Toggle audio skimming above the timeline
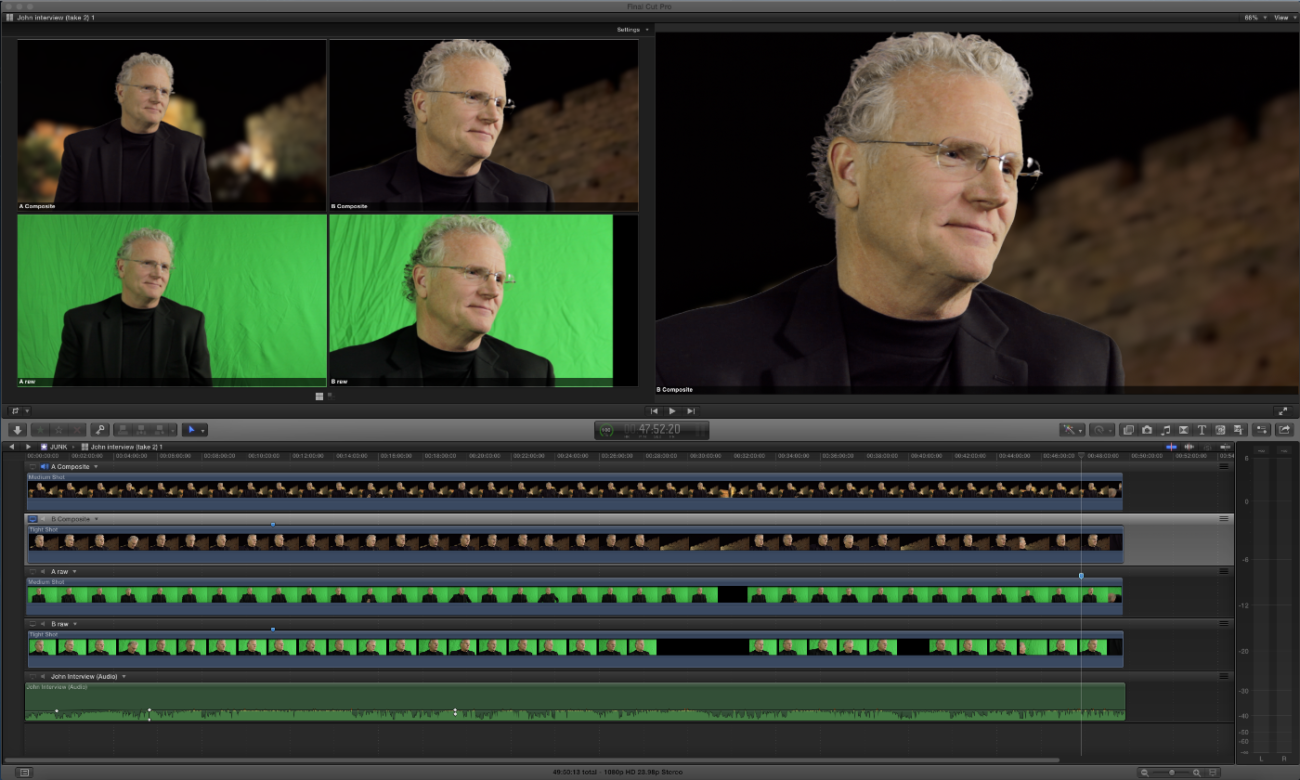 pos(1190,446)
